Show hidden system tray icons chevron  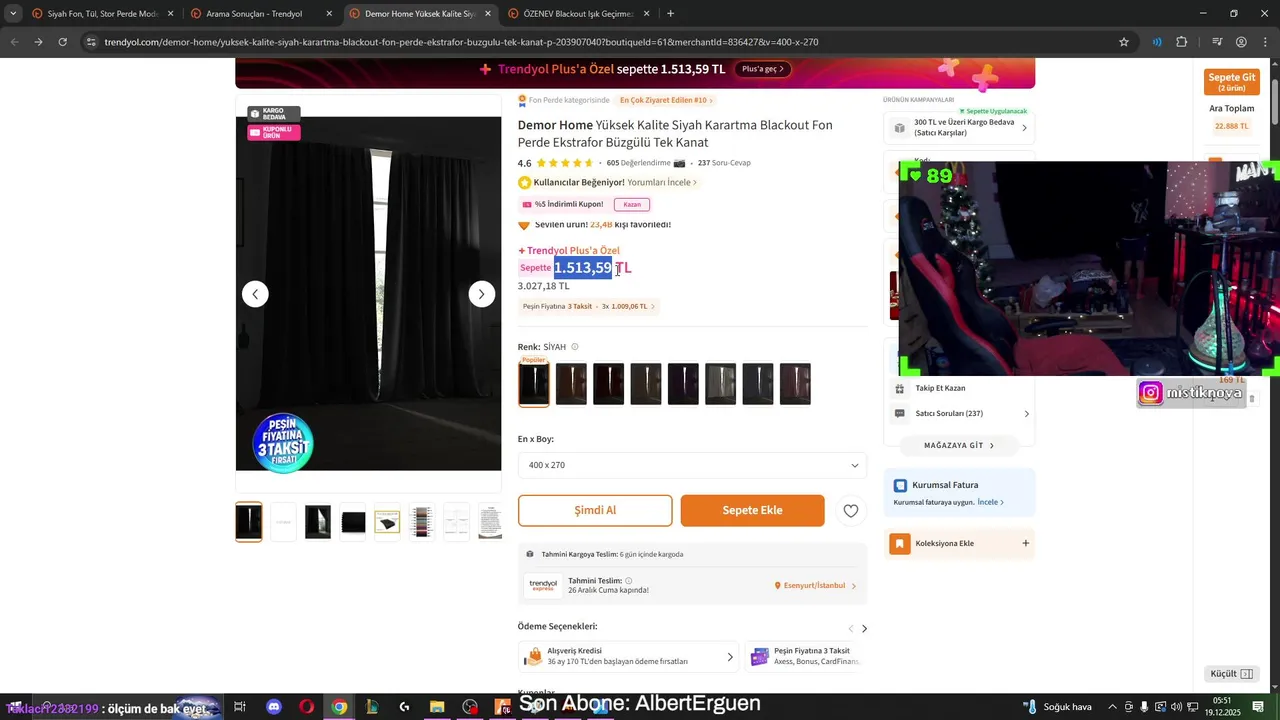[1111, 707]
